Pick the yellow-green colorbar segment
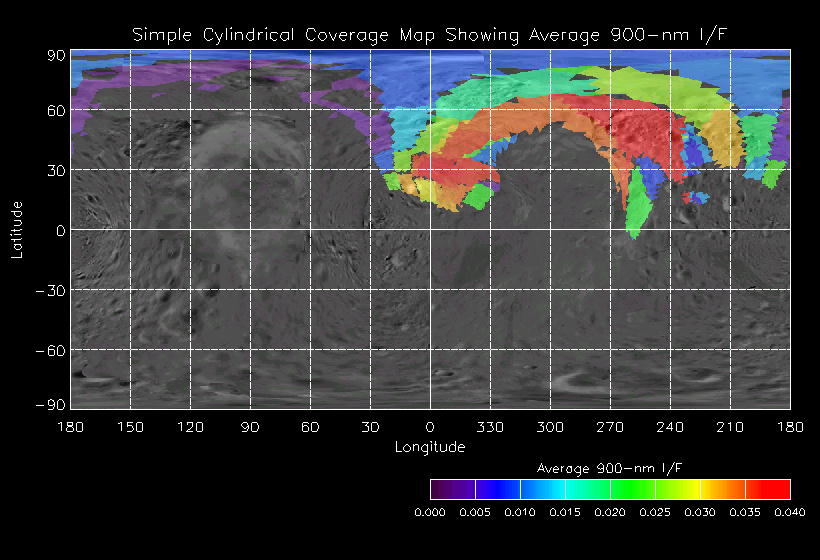The image size is (820, 560). (678, 489)
